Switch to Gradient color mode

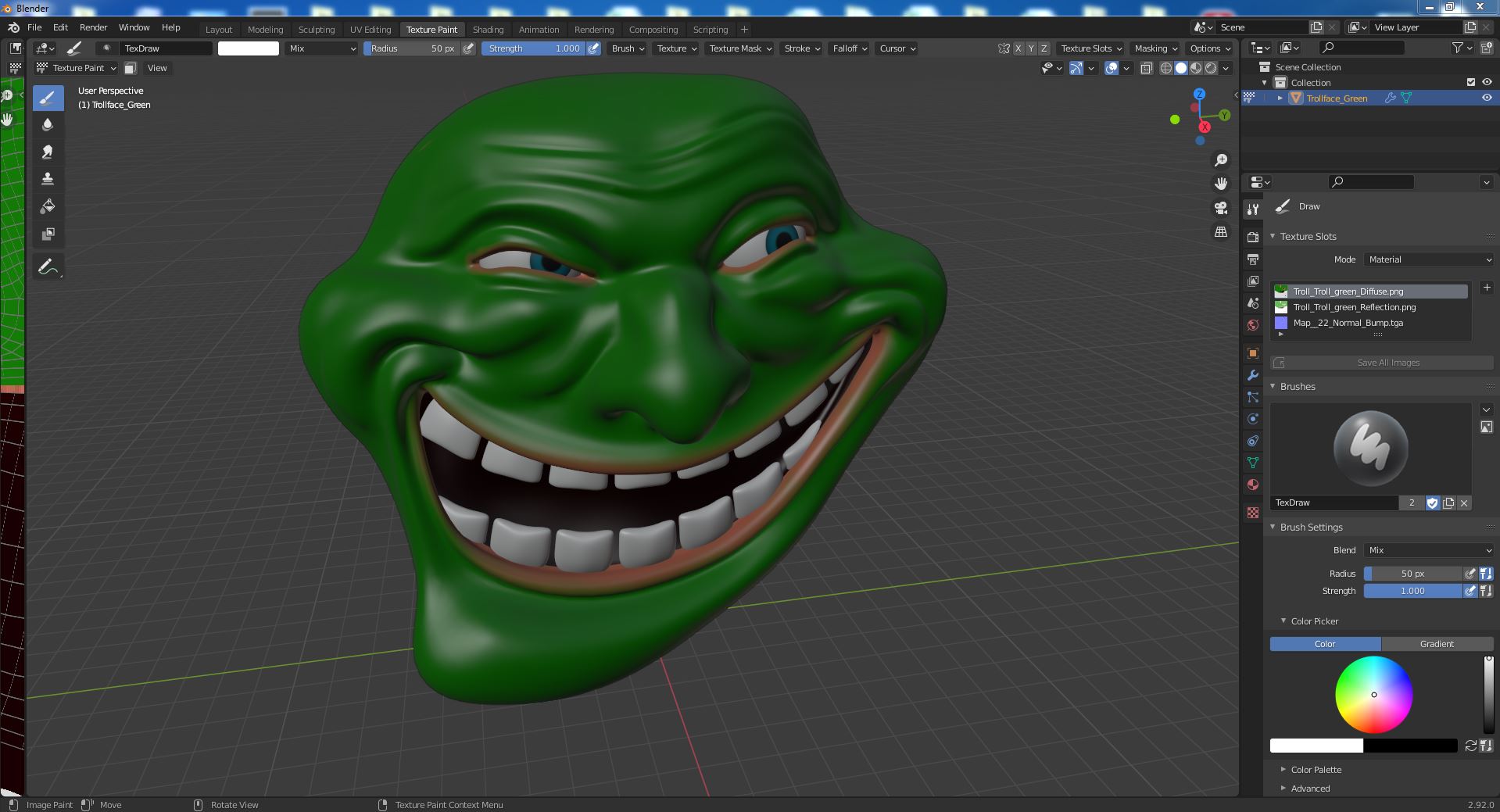[x=1437, y=644]
